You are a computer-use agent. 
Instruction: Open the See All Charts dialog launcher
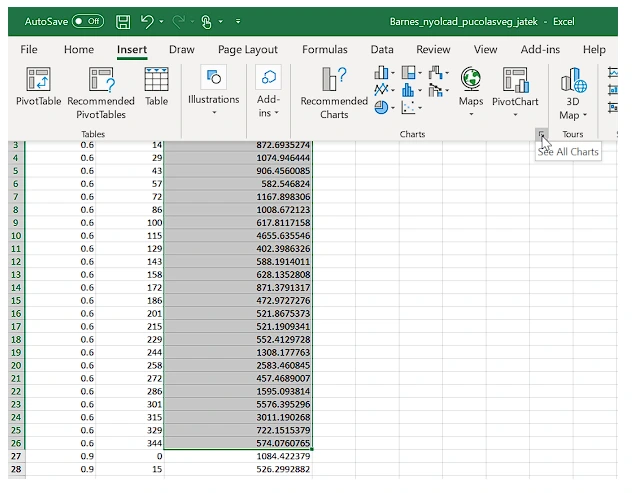[541, 134]
